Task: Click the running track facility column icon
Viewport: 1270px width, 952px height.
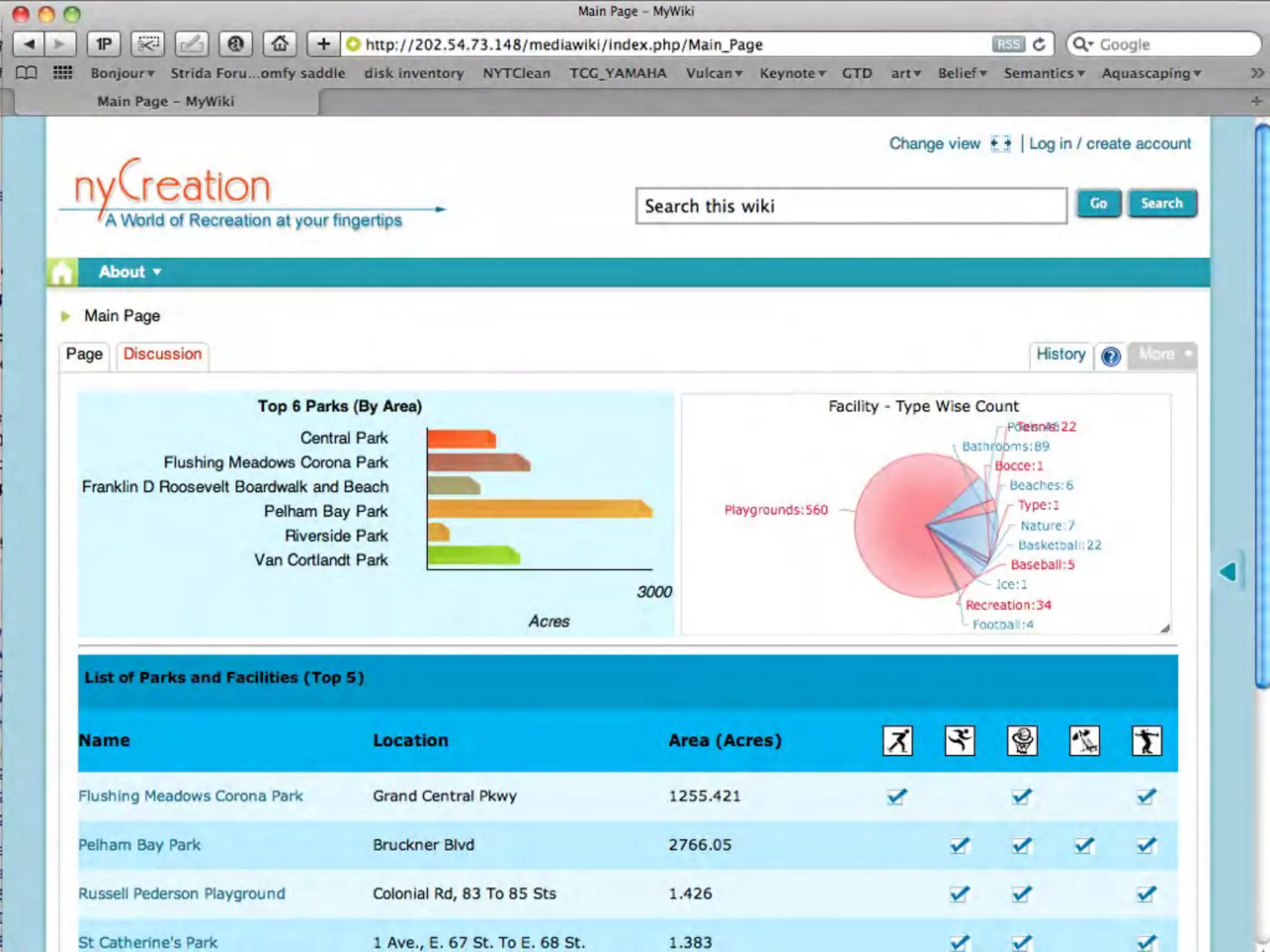Action: pos(959,741)
